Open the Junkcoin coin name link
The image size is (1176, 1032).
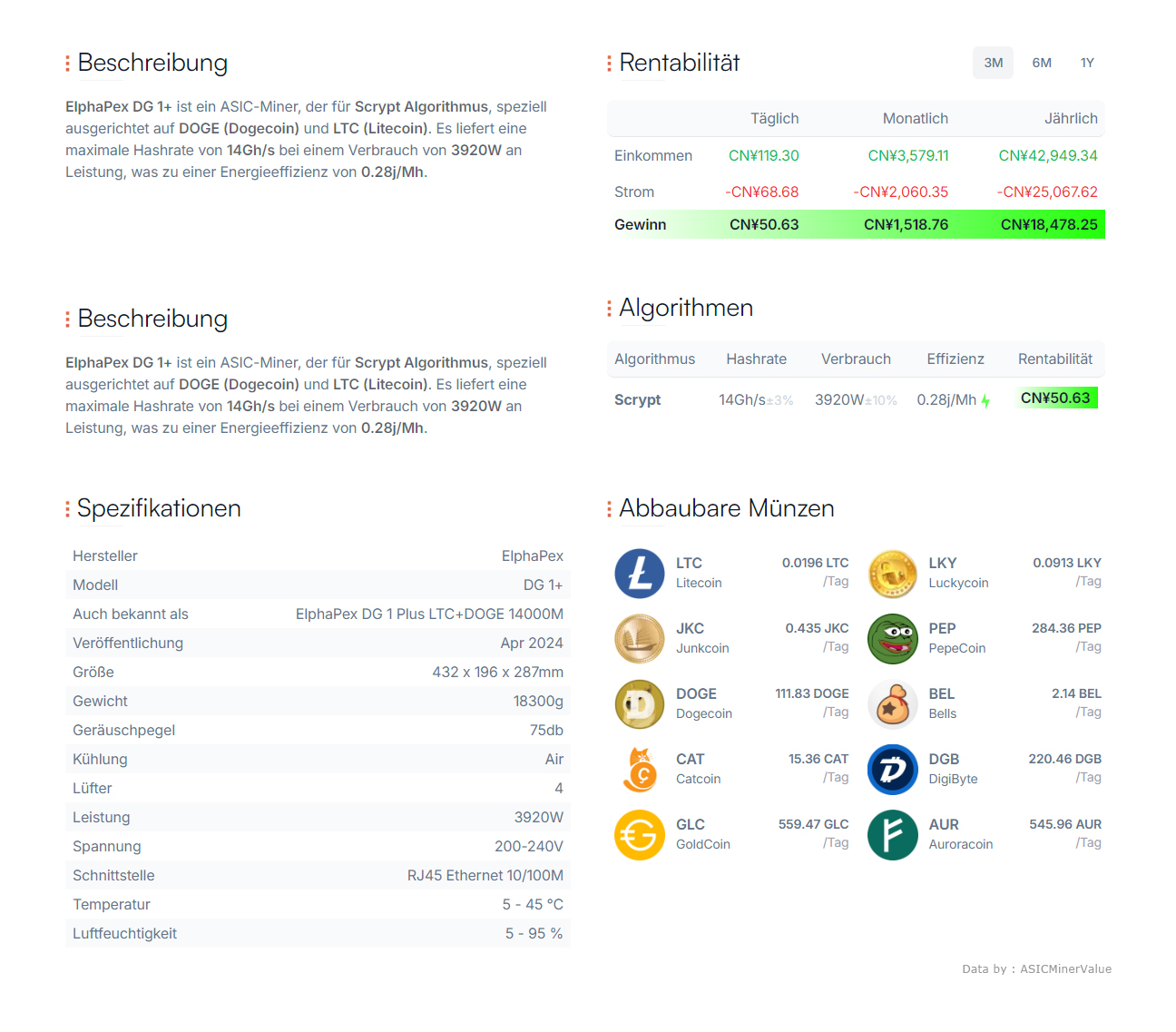click(x=702, y=648)
